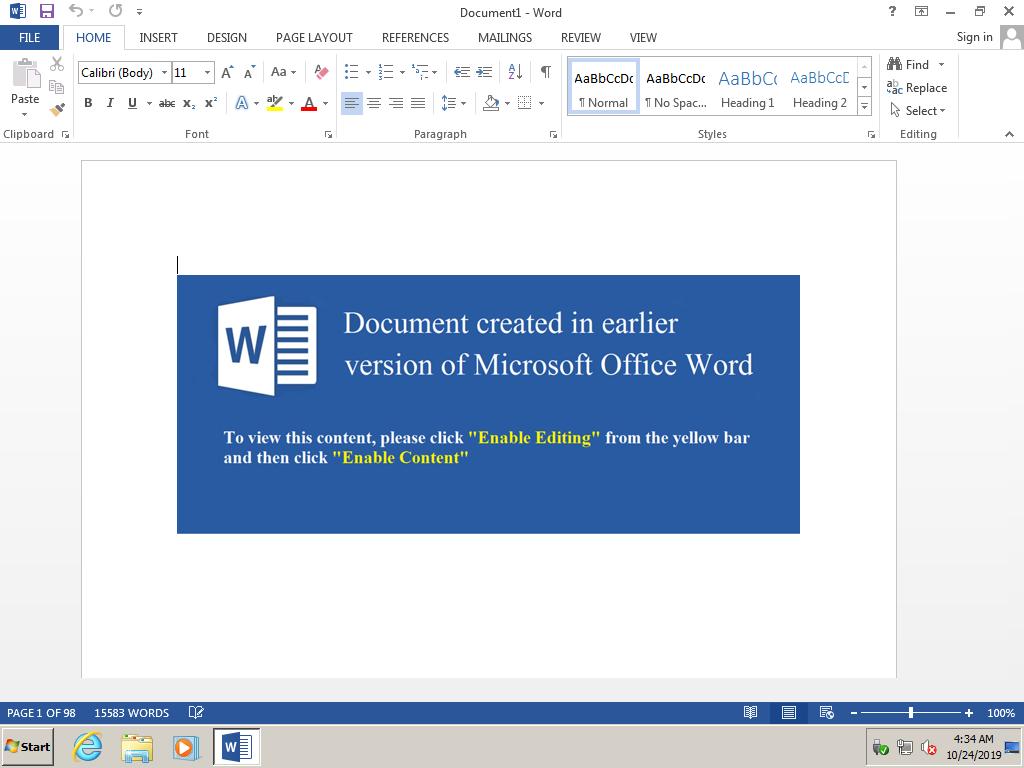
Task: Toggle Italic formatting
Action: (110, 103)
